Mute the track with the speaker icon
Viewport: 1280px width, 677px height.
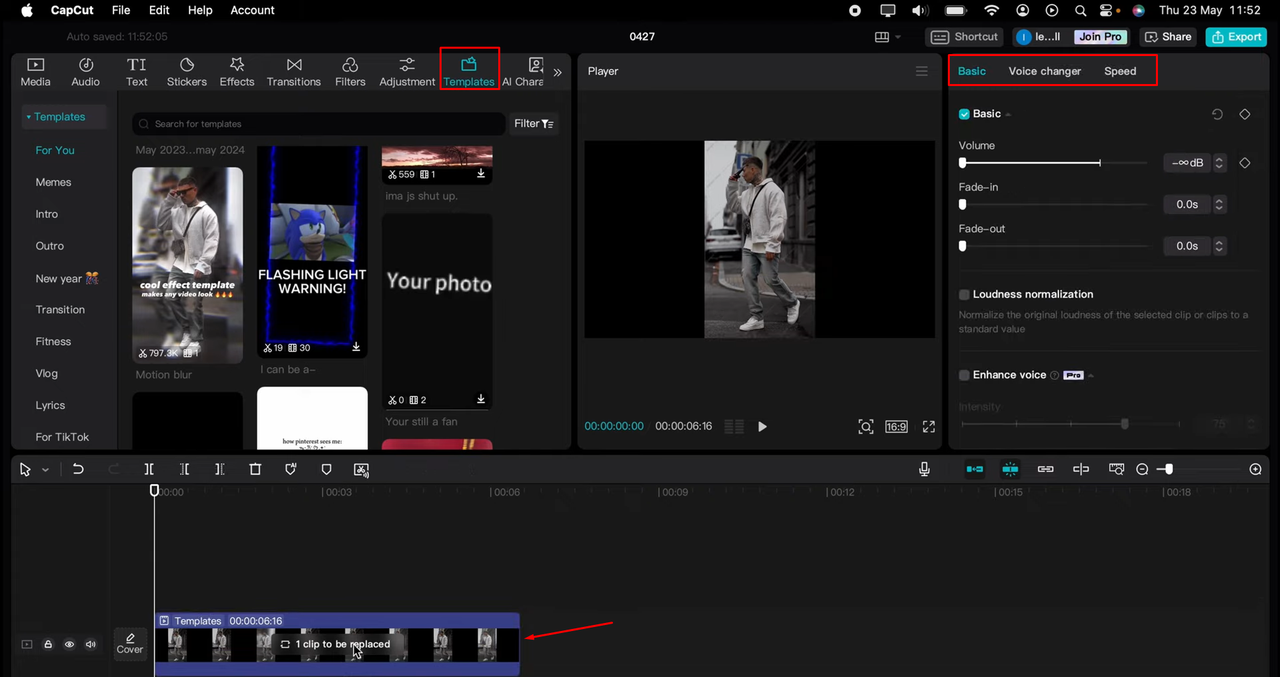pyautogui.click(x=91, y=644)
